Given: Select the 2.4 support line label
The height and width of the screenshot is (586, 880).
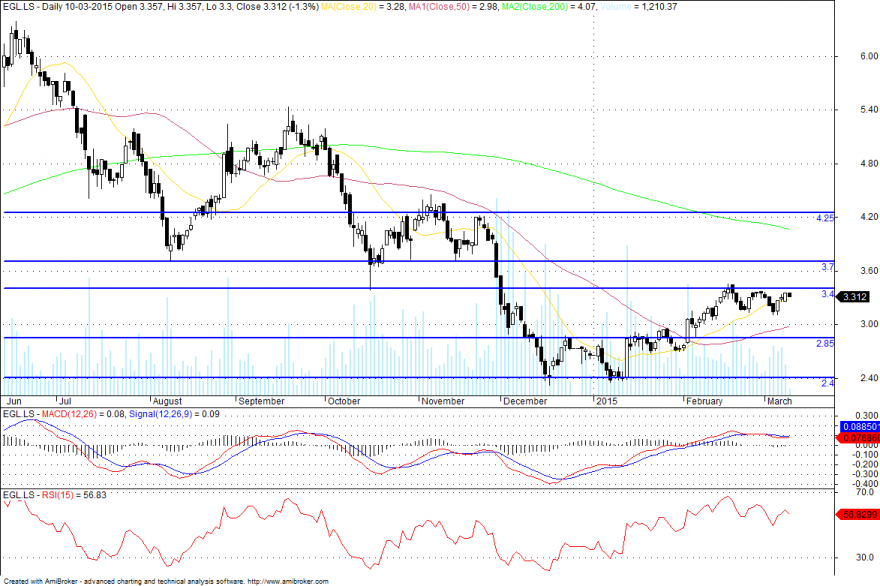Looking at the screenshot, I should (828, 383).
